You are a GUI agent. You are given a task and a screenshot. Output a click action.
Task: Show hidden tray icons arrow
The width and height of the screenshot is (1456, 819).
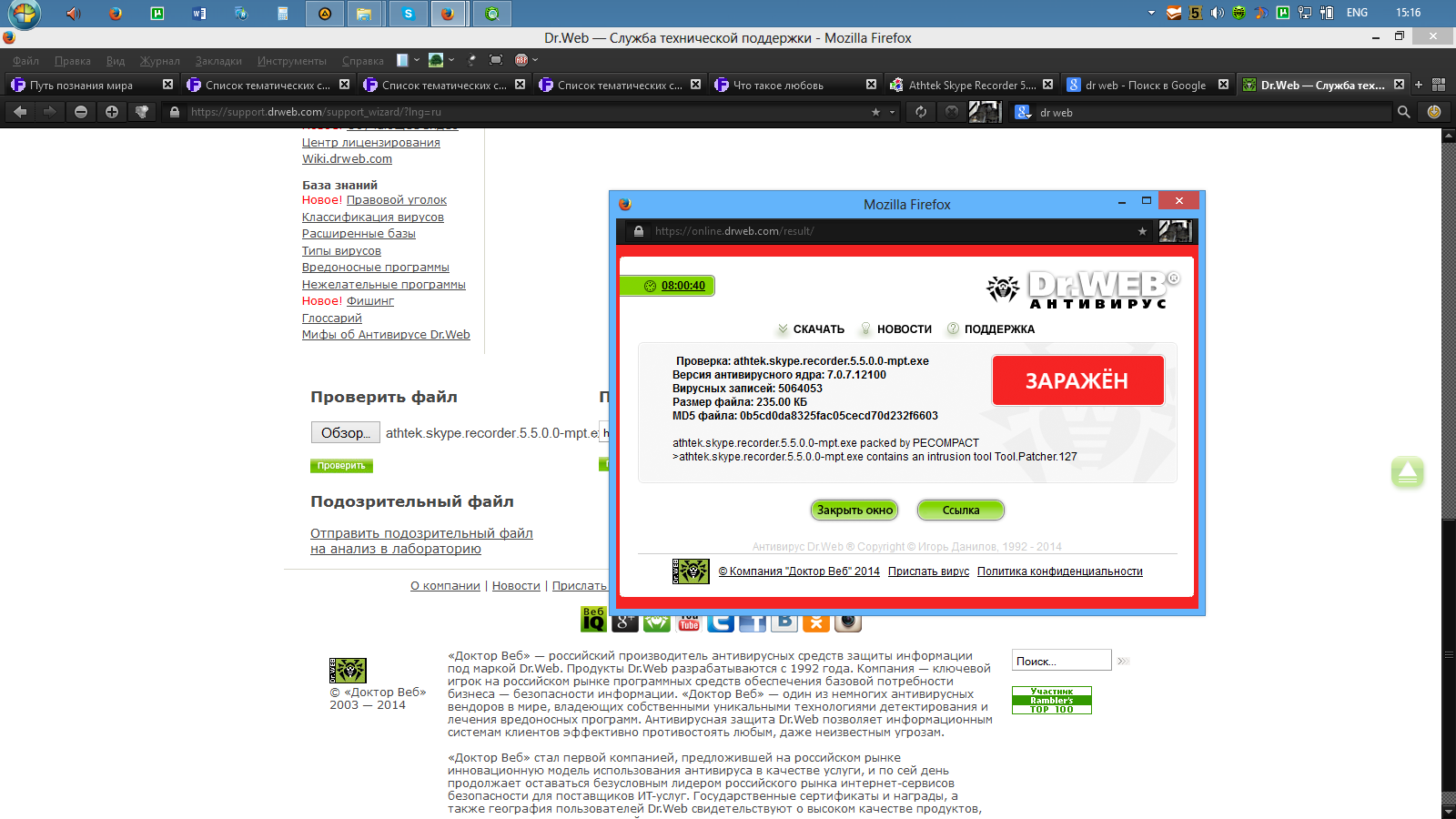click(1151, 13)
